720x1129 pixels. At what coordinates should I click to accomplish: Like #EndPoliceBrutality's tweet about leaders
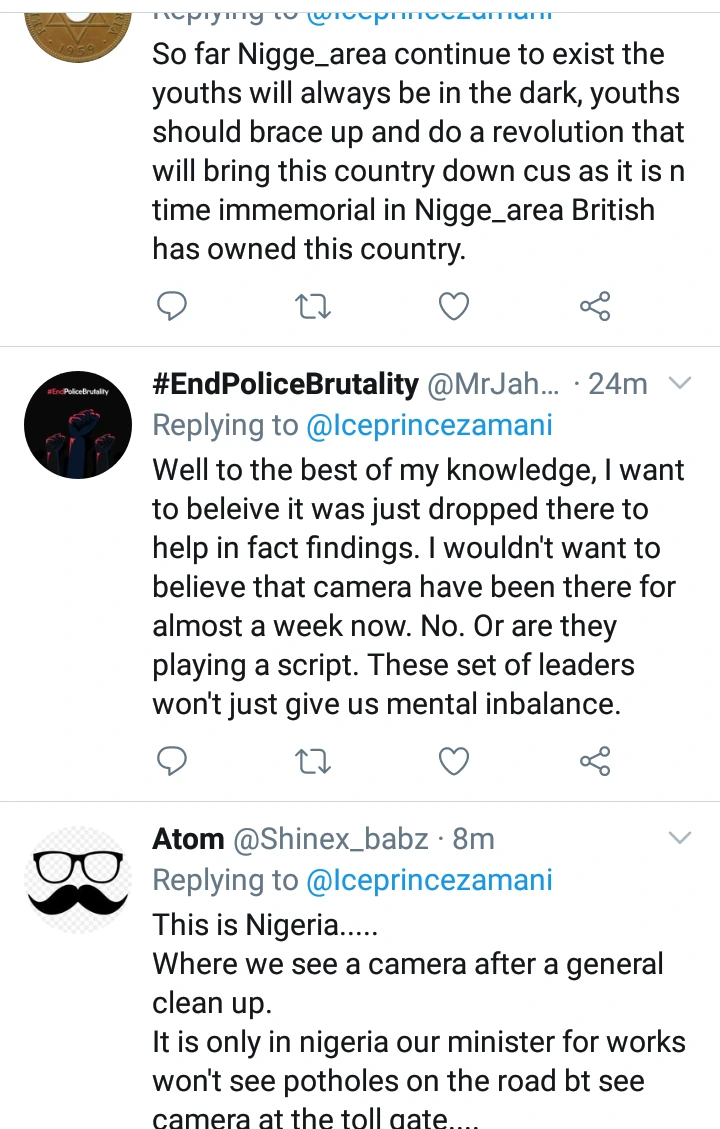pos(455,762)
